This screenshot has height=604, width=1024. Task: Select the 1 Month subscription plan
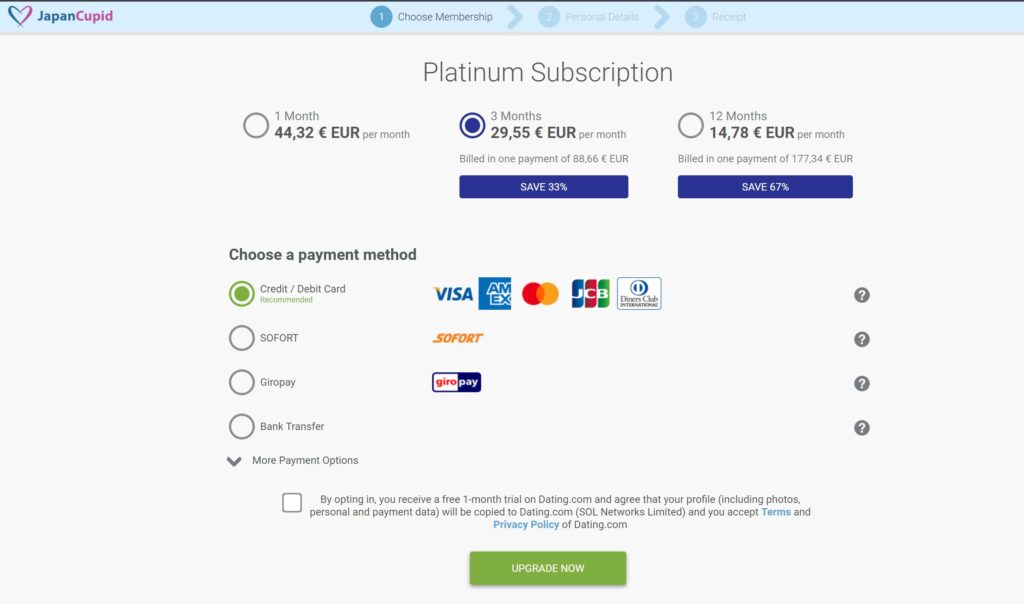coord(256,126)
